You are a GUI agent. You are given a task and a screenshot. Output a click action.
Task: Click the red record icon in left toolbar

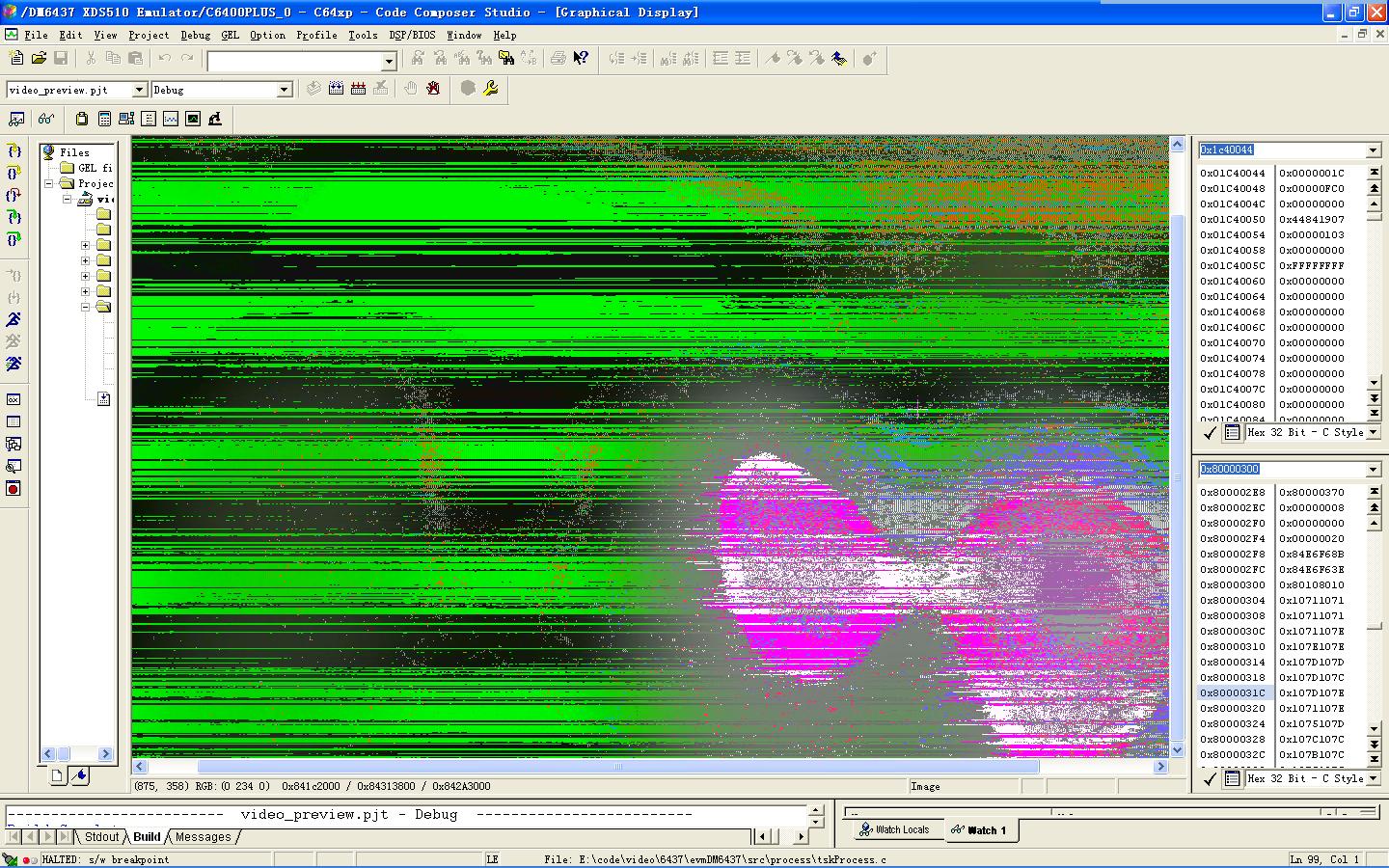(14, 489)
